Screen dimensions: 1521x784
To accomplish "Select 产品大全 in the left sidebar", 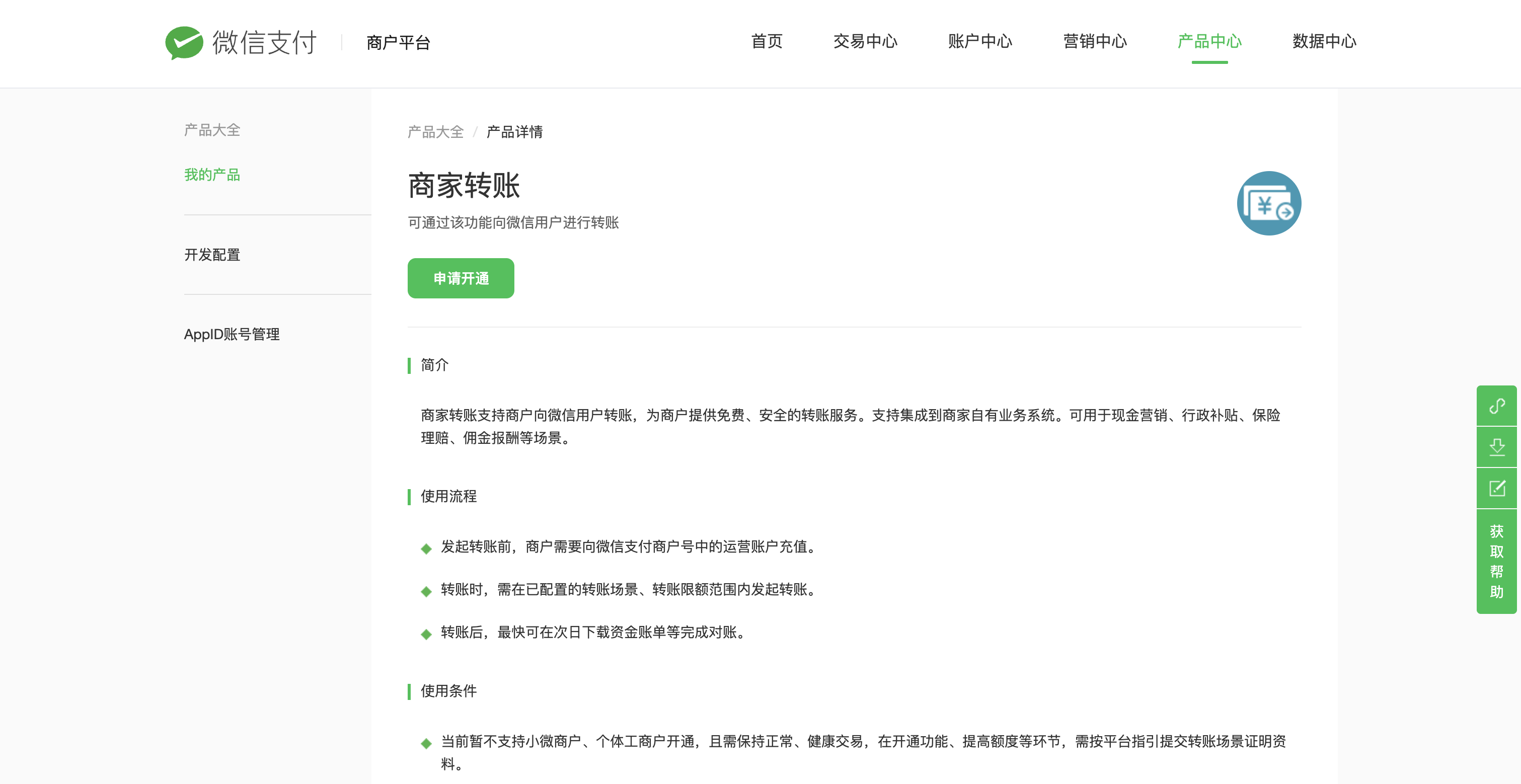I will (212, 130).
